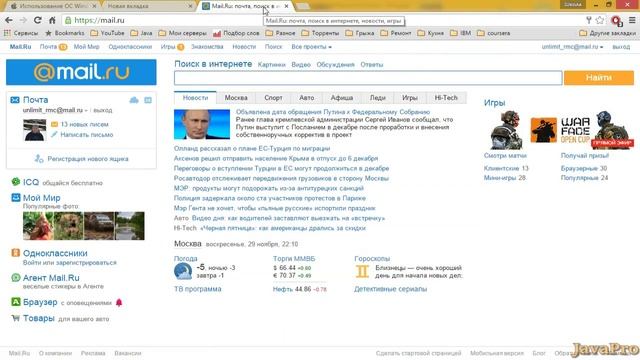The height and width of the screenshot is (360, 640).
Task: Open Одноклассники in the top navigation
Action: pyautogui.click(x=130, y=47)
